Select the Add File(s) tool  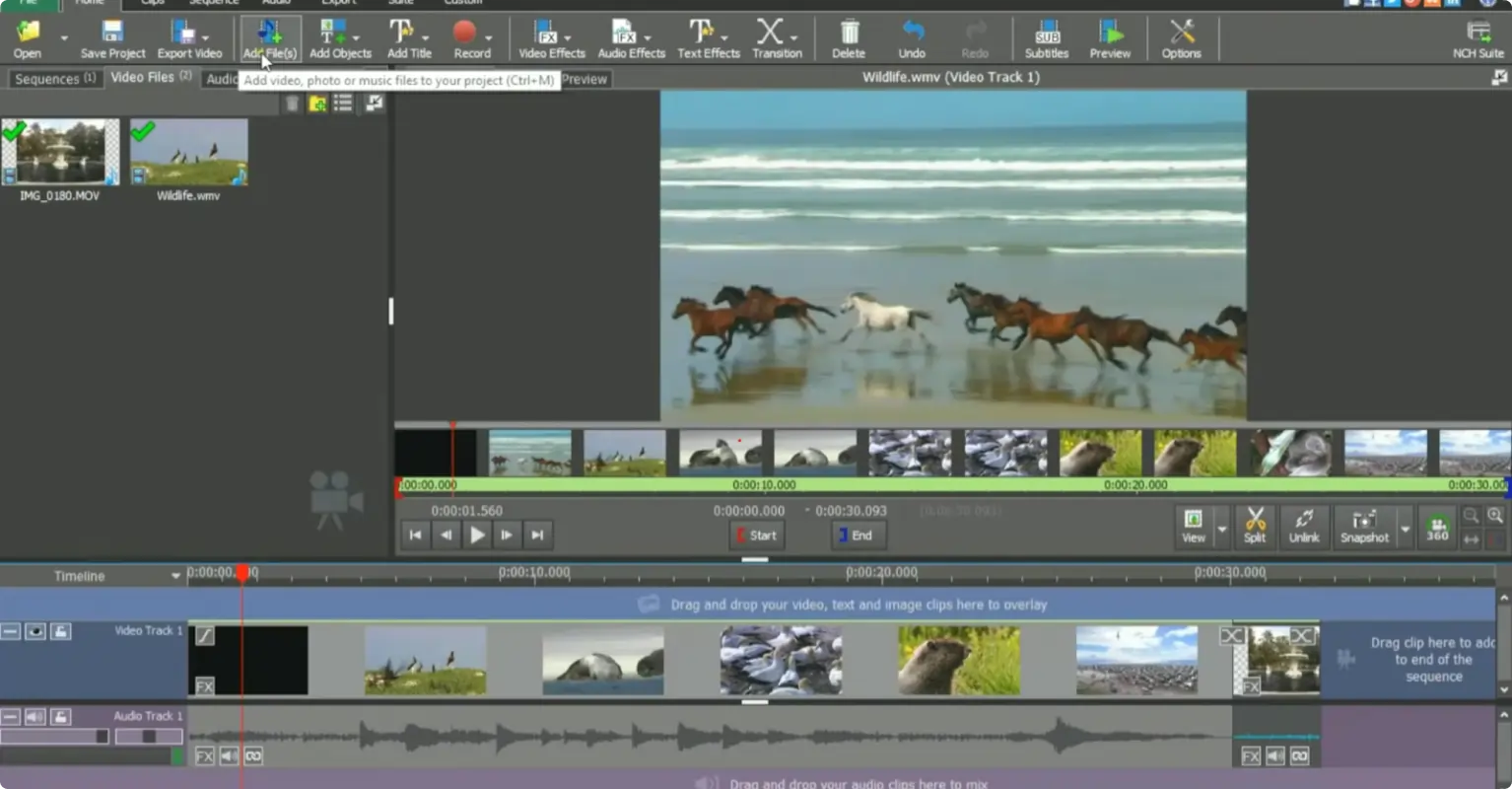[x=268, y=37]
